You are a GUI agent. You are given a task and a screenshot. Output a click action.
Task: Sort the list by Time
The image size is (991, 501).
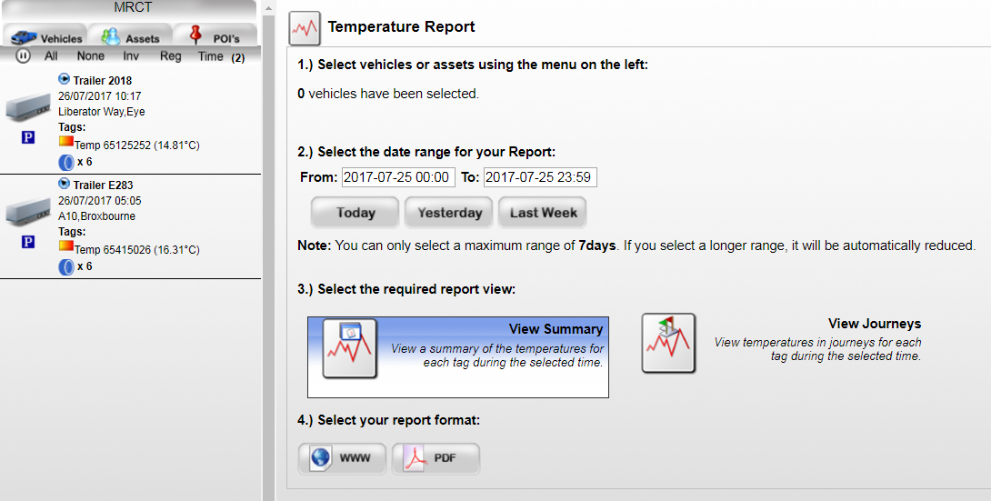click(210, 57)
